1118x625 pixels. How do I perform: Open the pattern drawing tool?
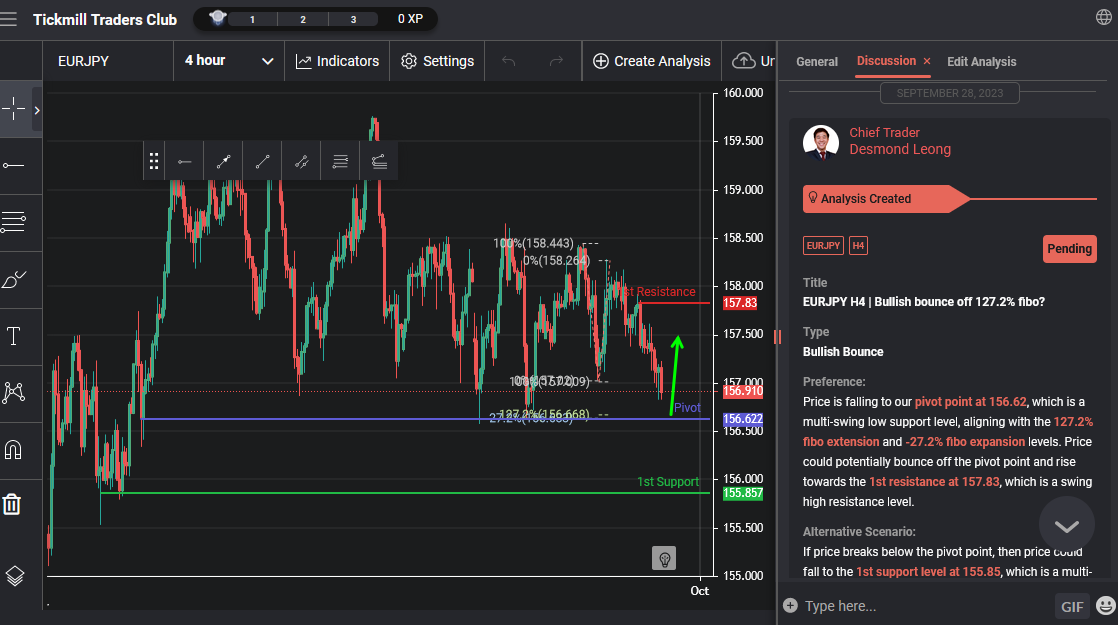click(14, 393)
